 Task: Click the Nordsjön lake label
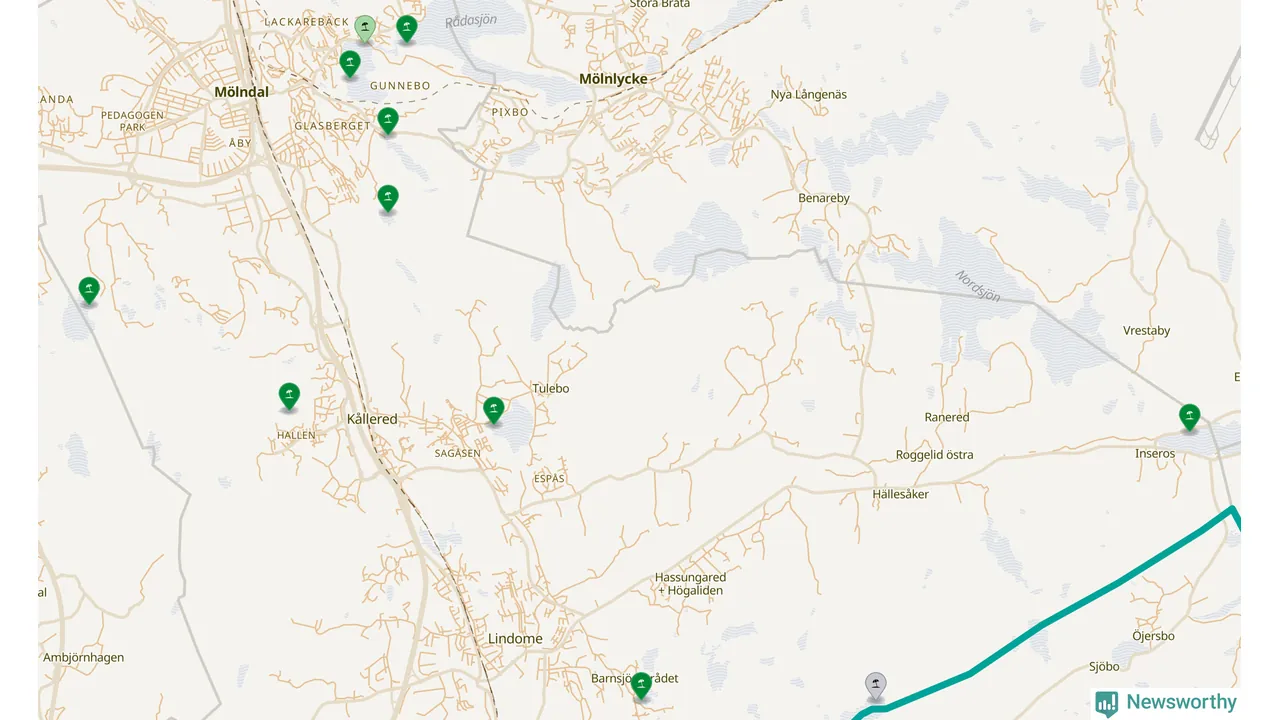coord(977,286)
